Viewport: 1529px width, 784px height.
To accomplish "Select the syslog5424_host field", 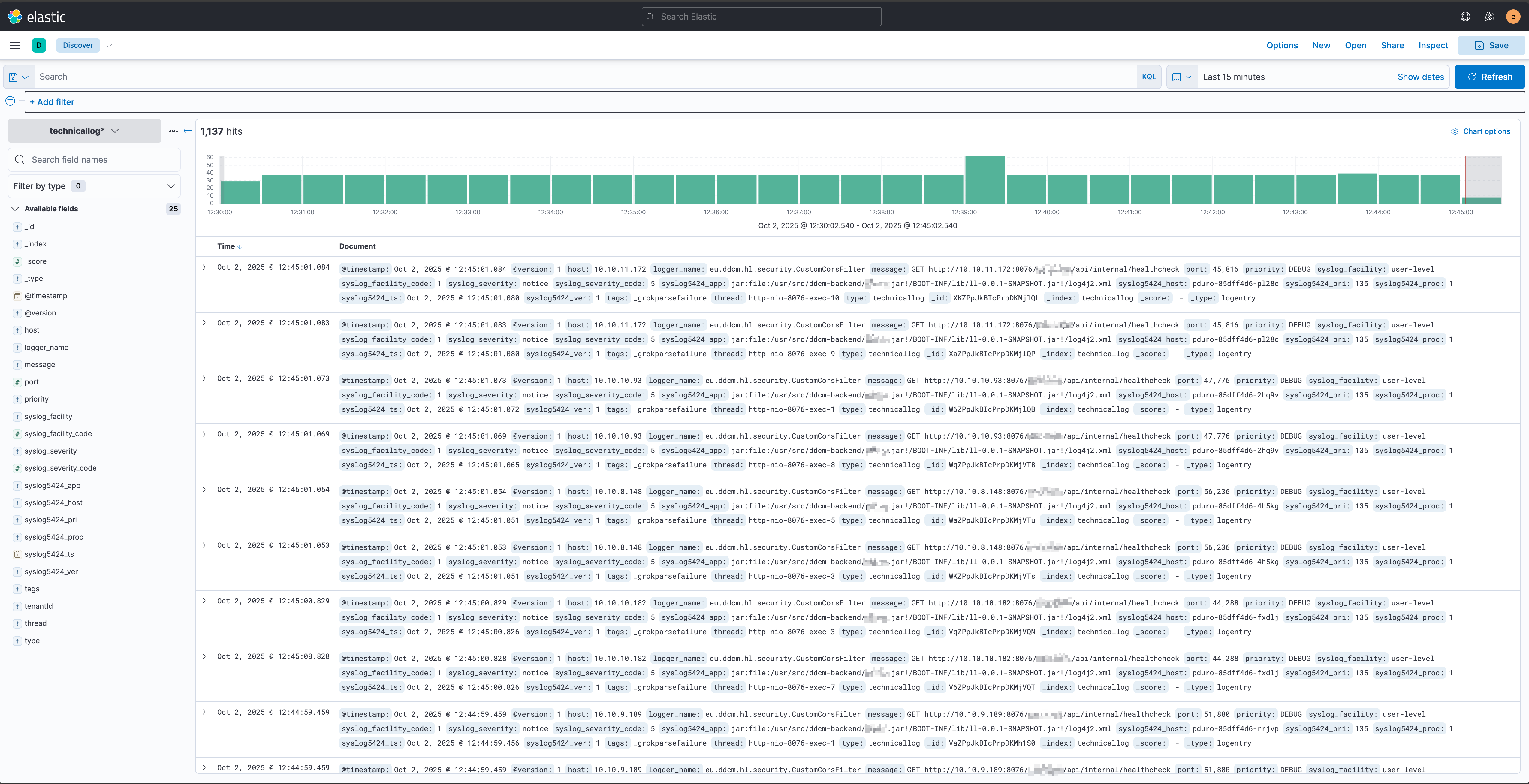I will point(53,503).
